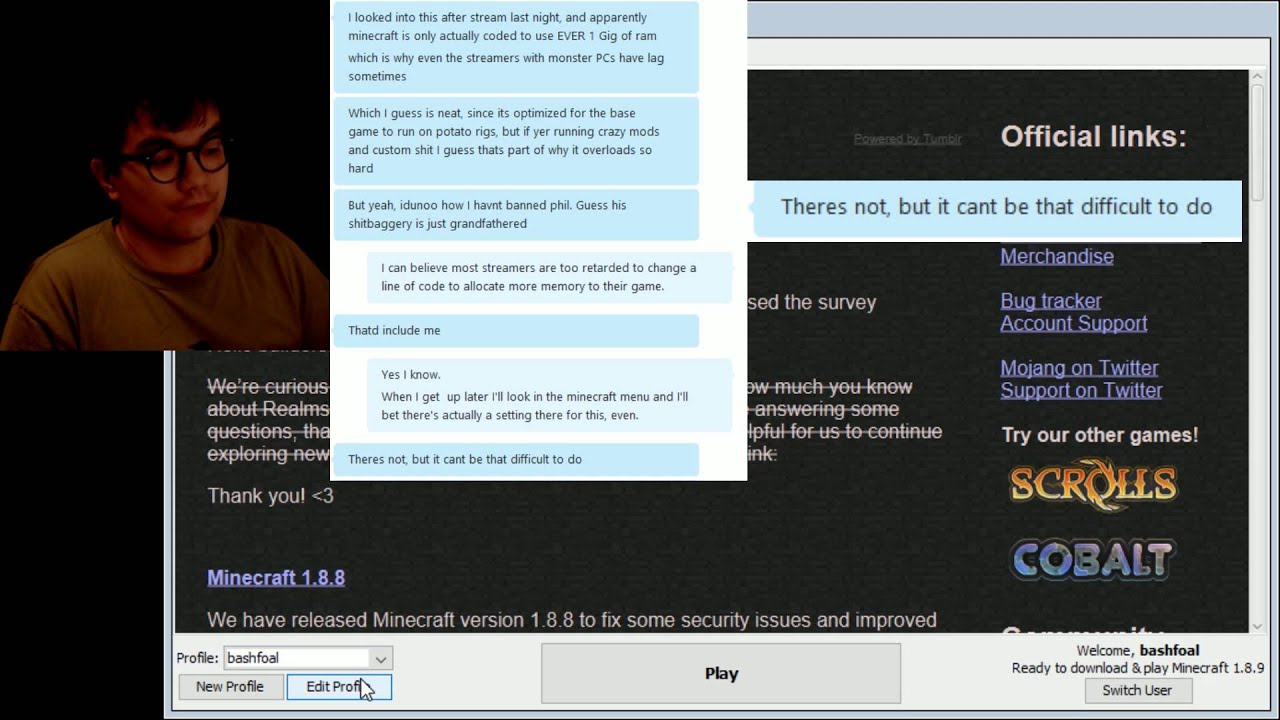Open the Minecraft 1.8.8 heading link
Viewport: 1280px width, 720px height.
click(x=276, y=578)
